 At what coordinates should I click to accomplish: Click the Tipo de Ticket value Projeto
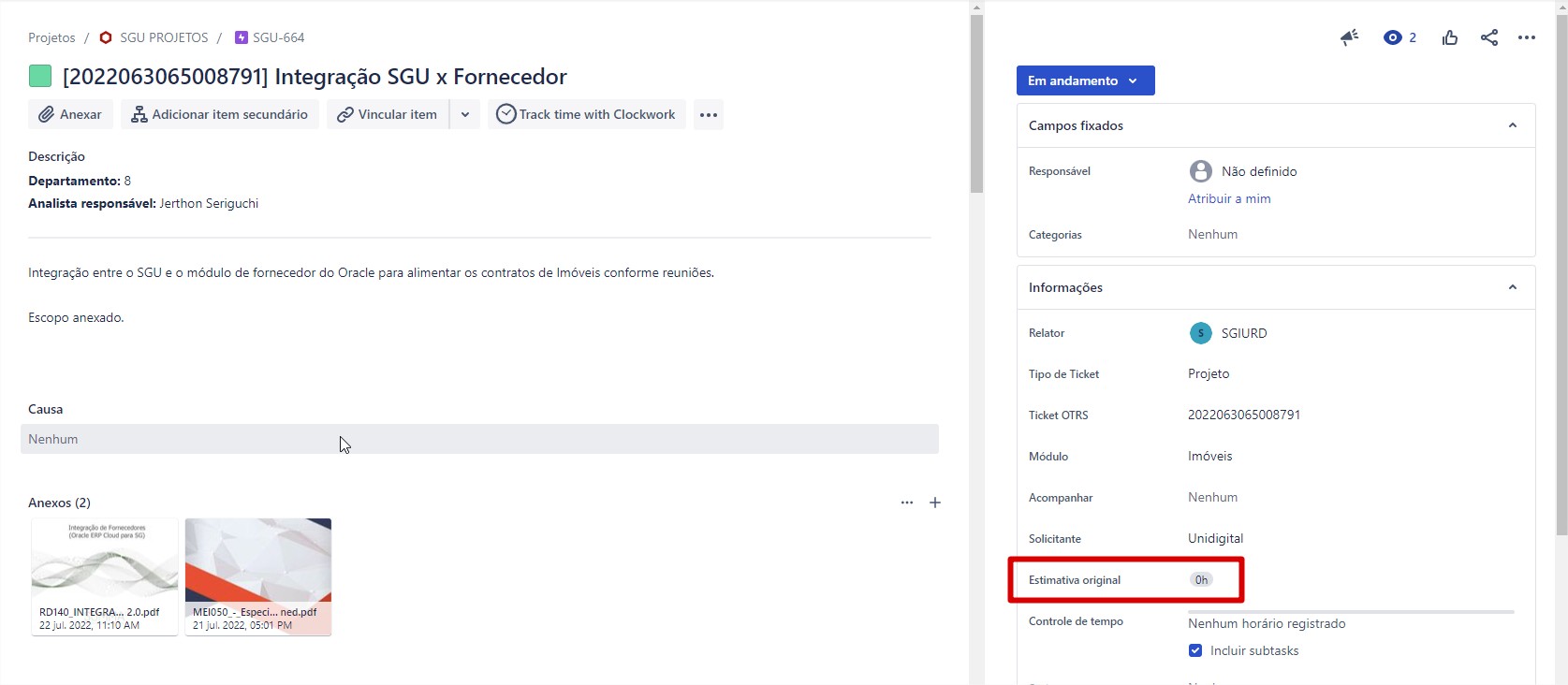pos(1209,373)
